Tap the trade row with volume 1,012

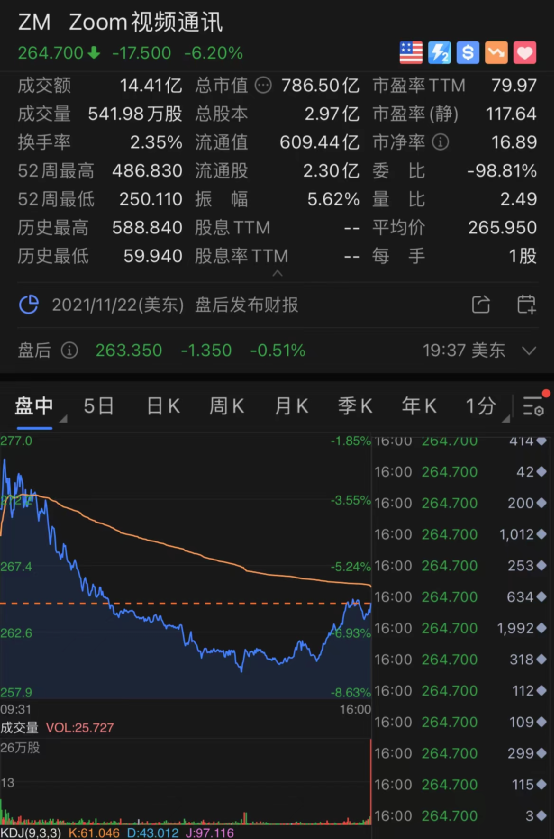[x=462, y=534]
